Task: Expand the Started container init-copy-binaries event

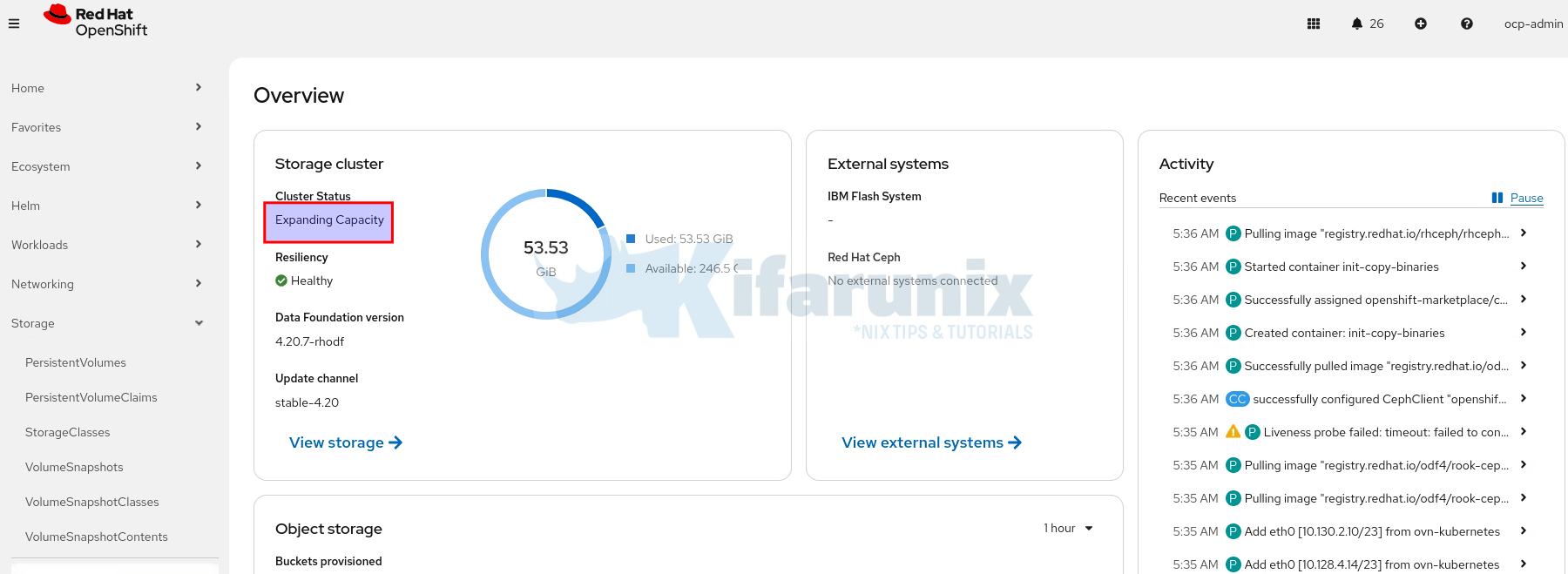Action: [1524, 267]
